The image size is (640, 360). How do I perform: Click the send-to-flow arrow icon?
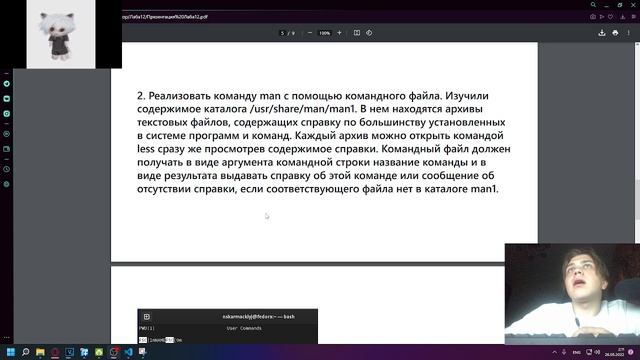602,17
